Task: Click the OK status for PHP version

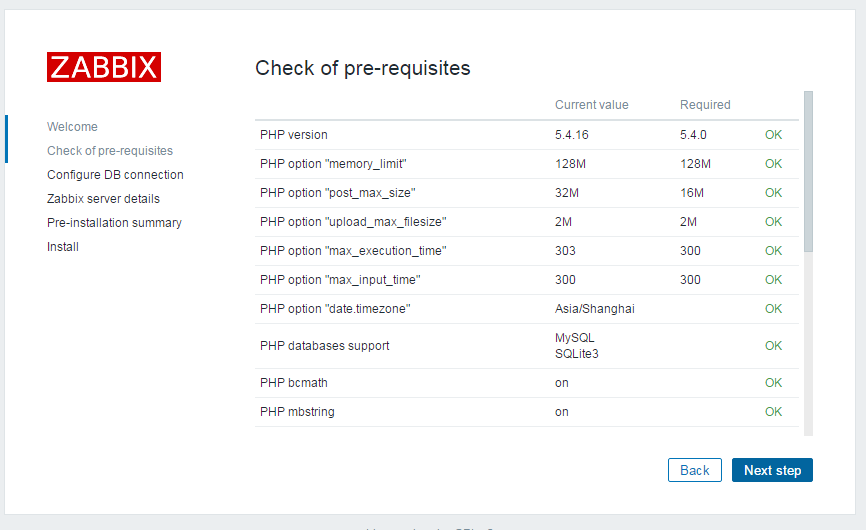Action: pos(773,135)
